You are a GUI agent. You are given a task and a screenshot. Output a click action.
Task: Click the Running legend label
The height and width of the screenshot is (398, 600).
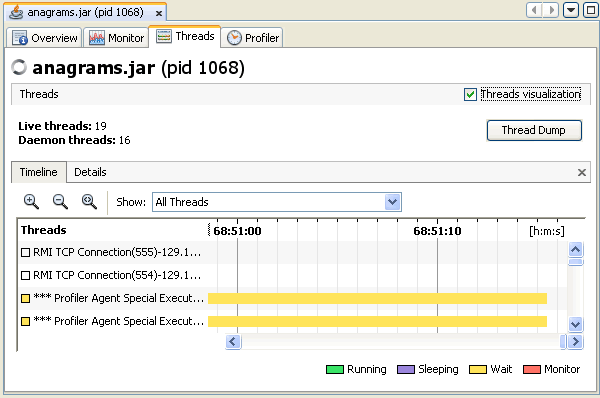[367, 370]
